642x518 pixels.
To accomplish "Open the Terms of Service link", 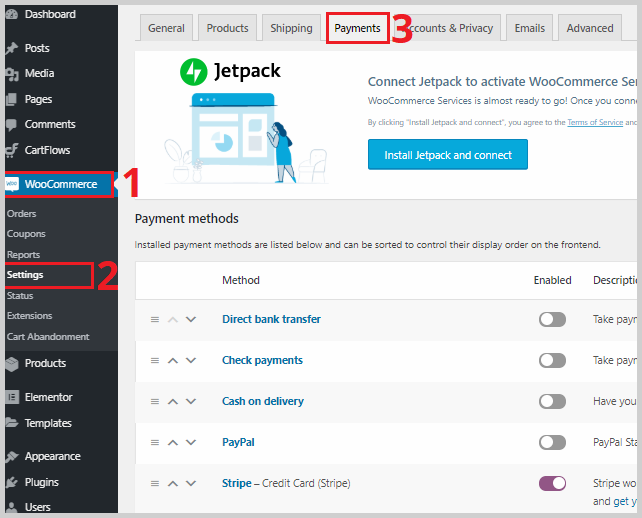I will click(x=595, y=122).
